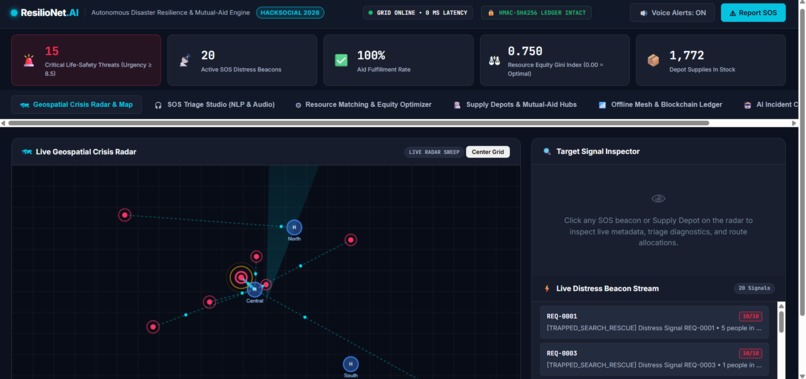The image size is (806, 379).
Task: Click the '20' active SOS beacons value
Action: coord(208,55)
